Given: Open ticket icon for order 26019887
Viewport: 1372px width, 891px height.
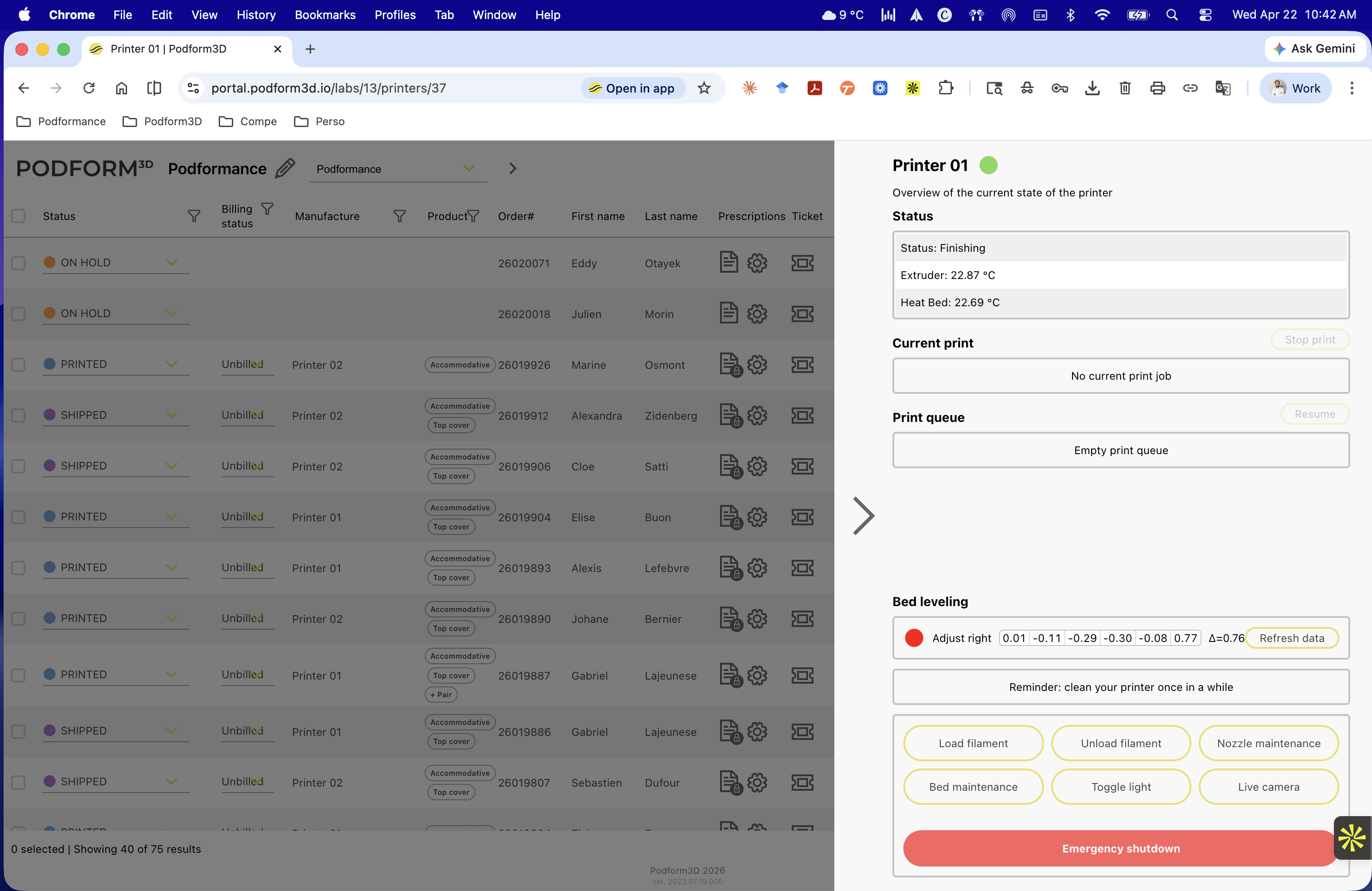Looking at the screenshot, I should [803, 675].
